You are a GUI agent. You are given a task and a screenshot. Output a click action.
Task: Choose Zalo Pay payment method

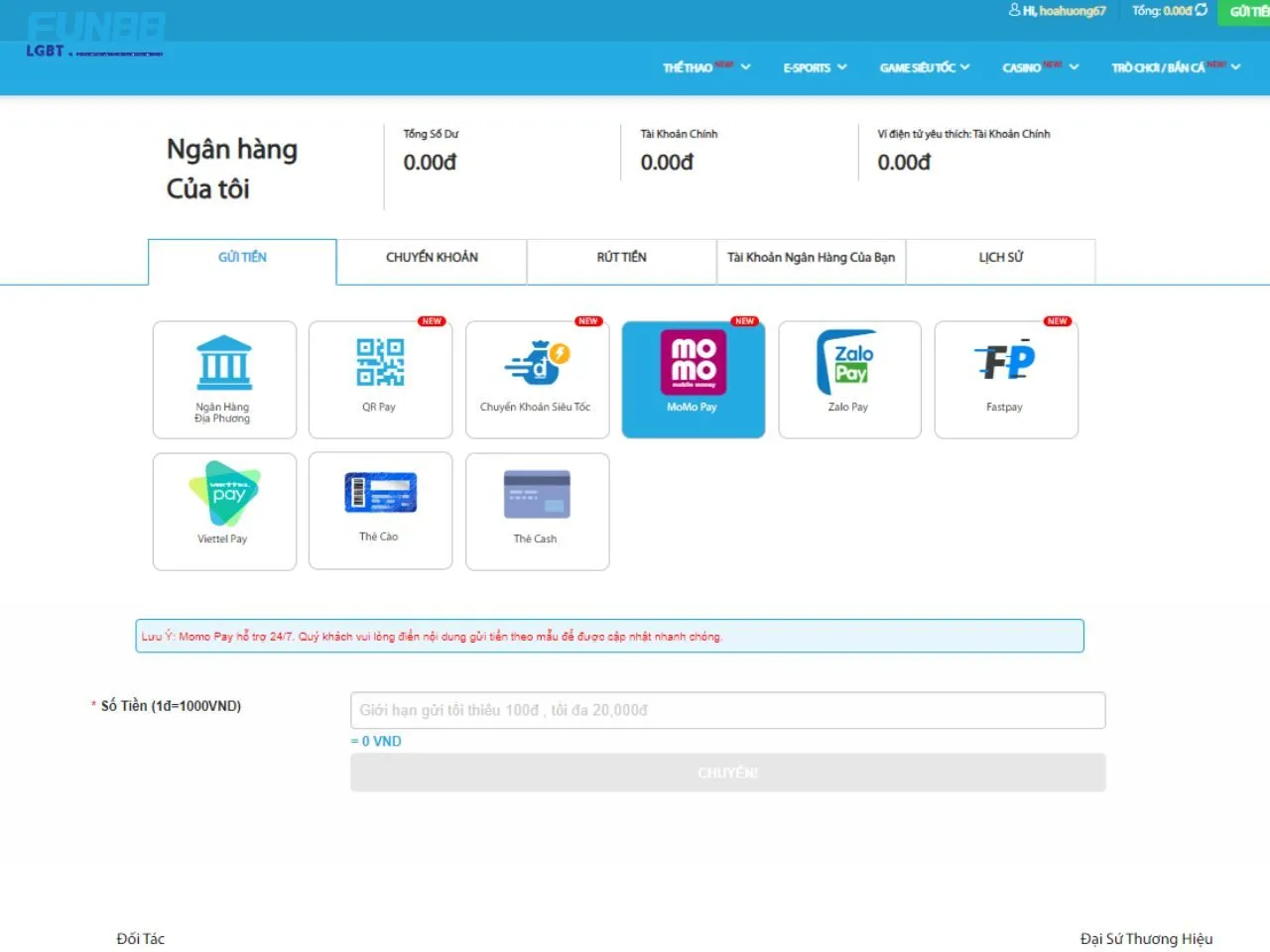coord(849,380)
